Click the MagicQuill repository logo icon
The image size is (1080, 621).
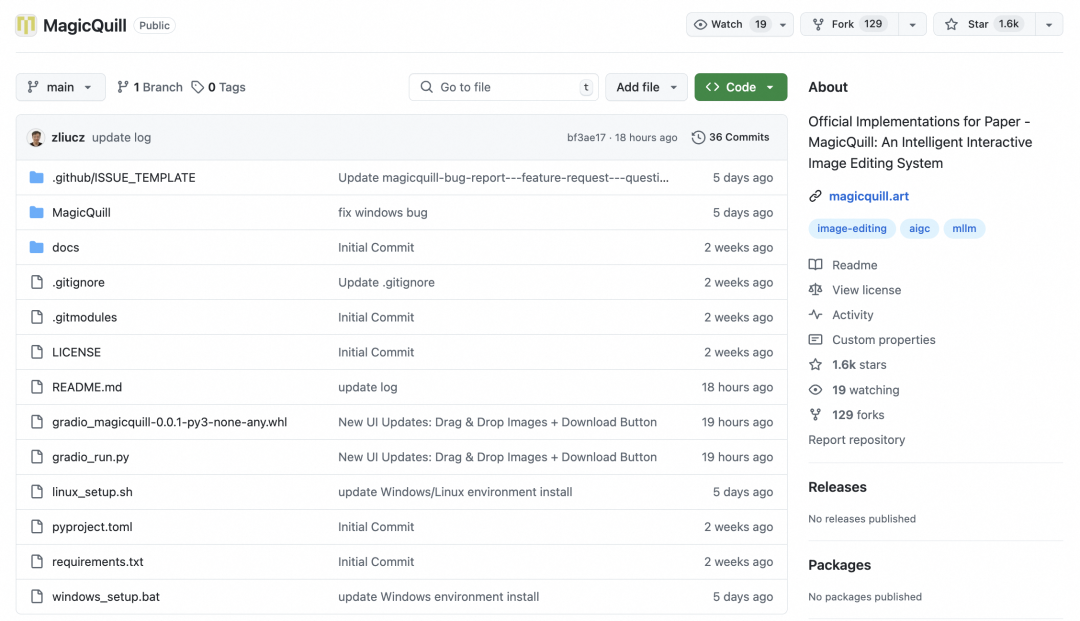pos(26,25)
